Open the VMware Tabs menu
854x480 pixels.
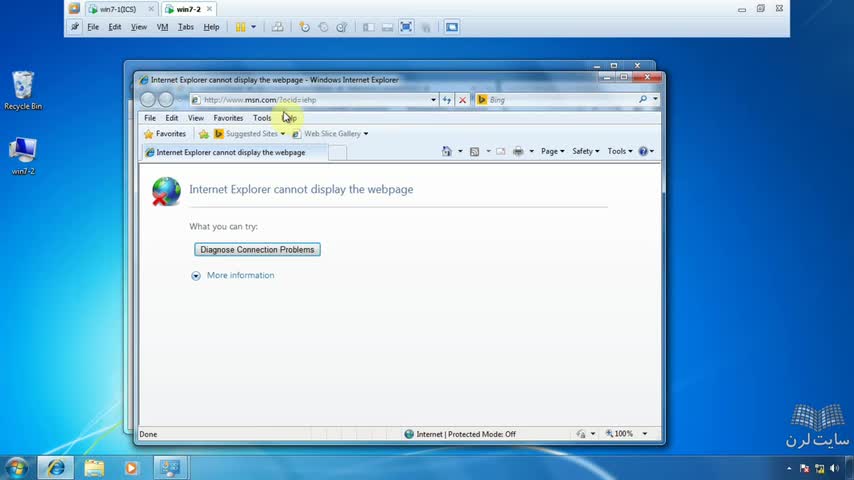click(x=186, y=27)
